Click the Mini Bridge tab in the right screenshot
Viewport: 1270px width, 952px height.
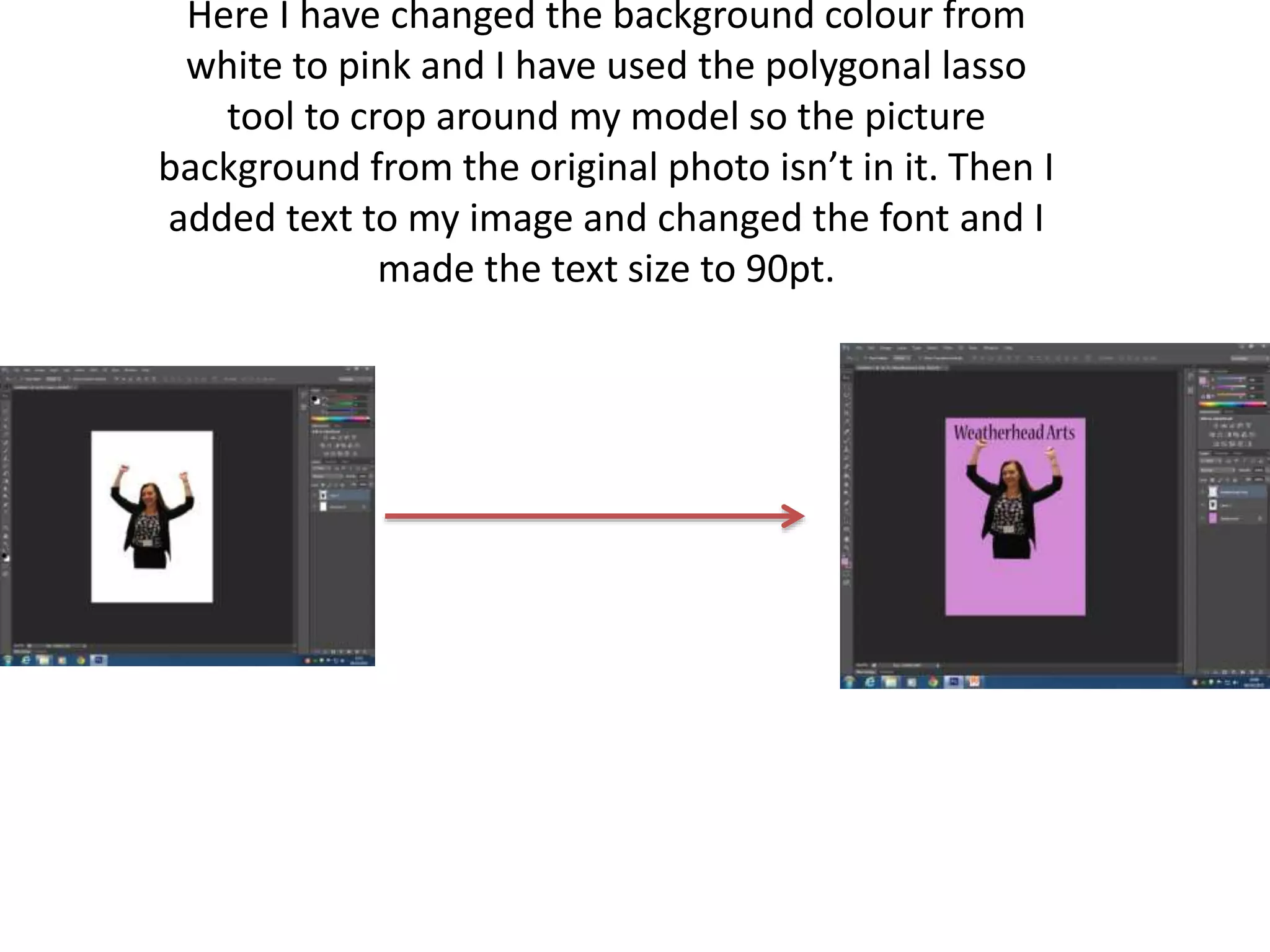click(866, 672)
